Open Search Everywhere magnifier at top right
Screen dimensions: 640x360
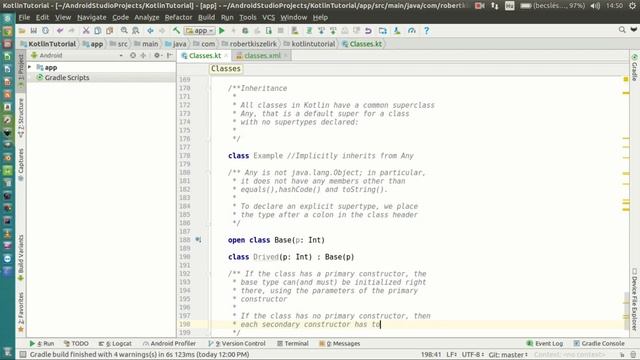tap(622, 30)
